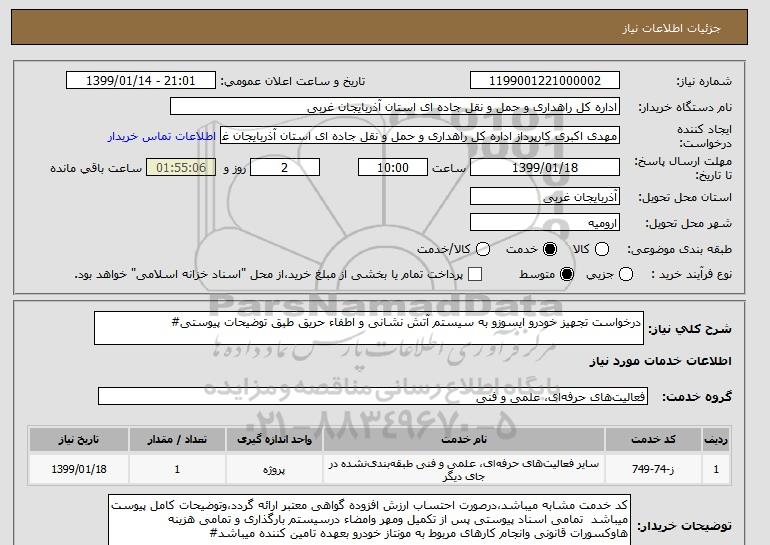The height and width of the screenshot is (545, 770).
Task: Click the countdown timer 01:55:06
Action: (x=181, y=167)
